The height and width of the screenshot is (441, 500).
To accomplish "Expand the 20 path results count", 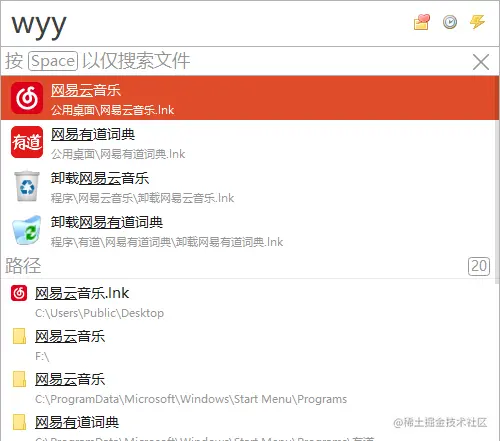I will point(479,266).
